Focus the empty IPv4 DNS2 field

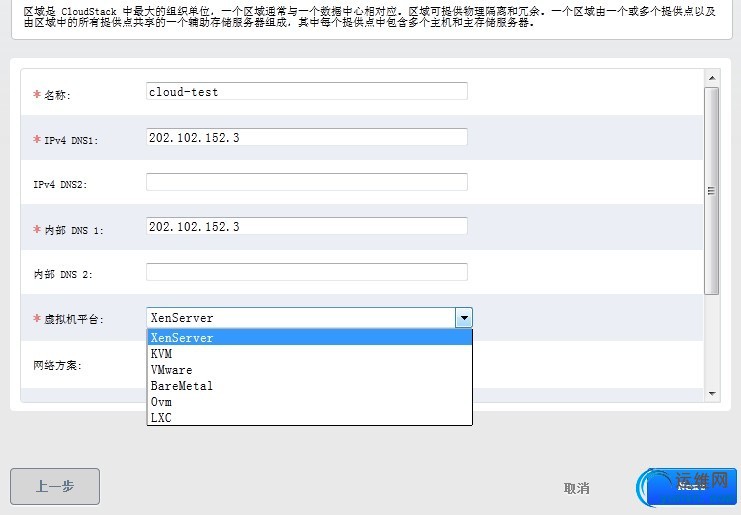coord(307,182)
